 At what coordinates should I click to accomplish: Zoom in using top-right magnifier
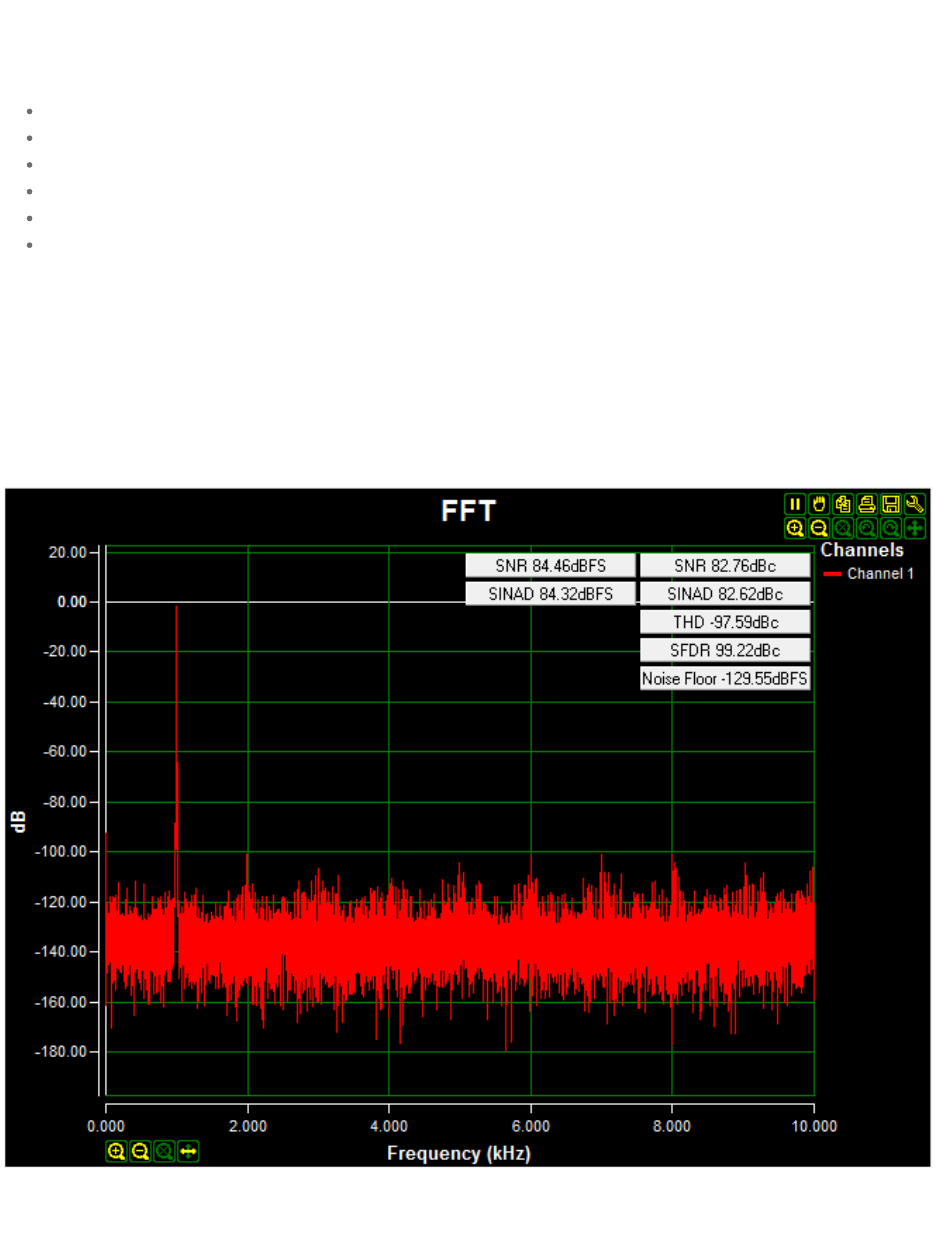(794, 528)
